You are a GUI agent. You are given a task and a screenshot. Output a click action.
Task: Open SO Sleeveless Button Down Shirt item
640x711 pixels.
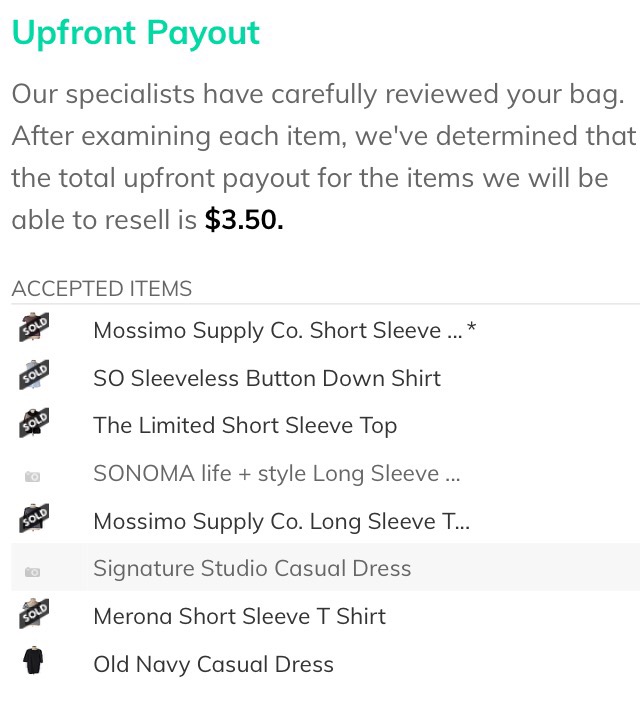click(x=266, y=378)
